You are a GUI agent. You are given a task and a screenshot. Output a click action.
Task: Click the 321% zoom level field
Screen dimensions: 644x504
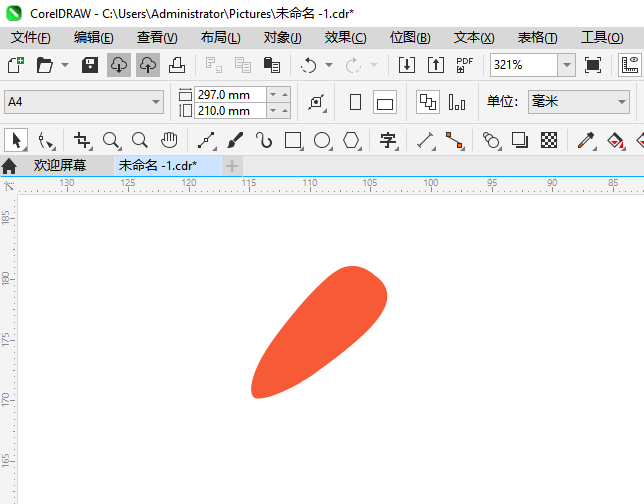coord(524,65)
